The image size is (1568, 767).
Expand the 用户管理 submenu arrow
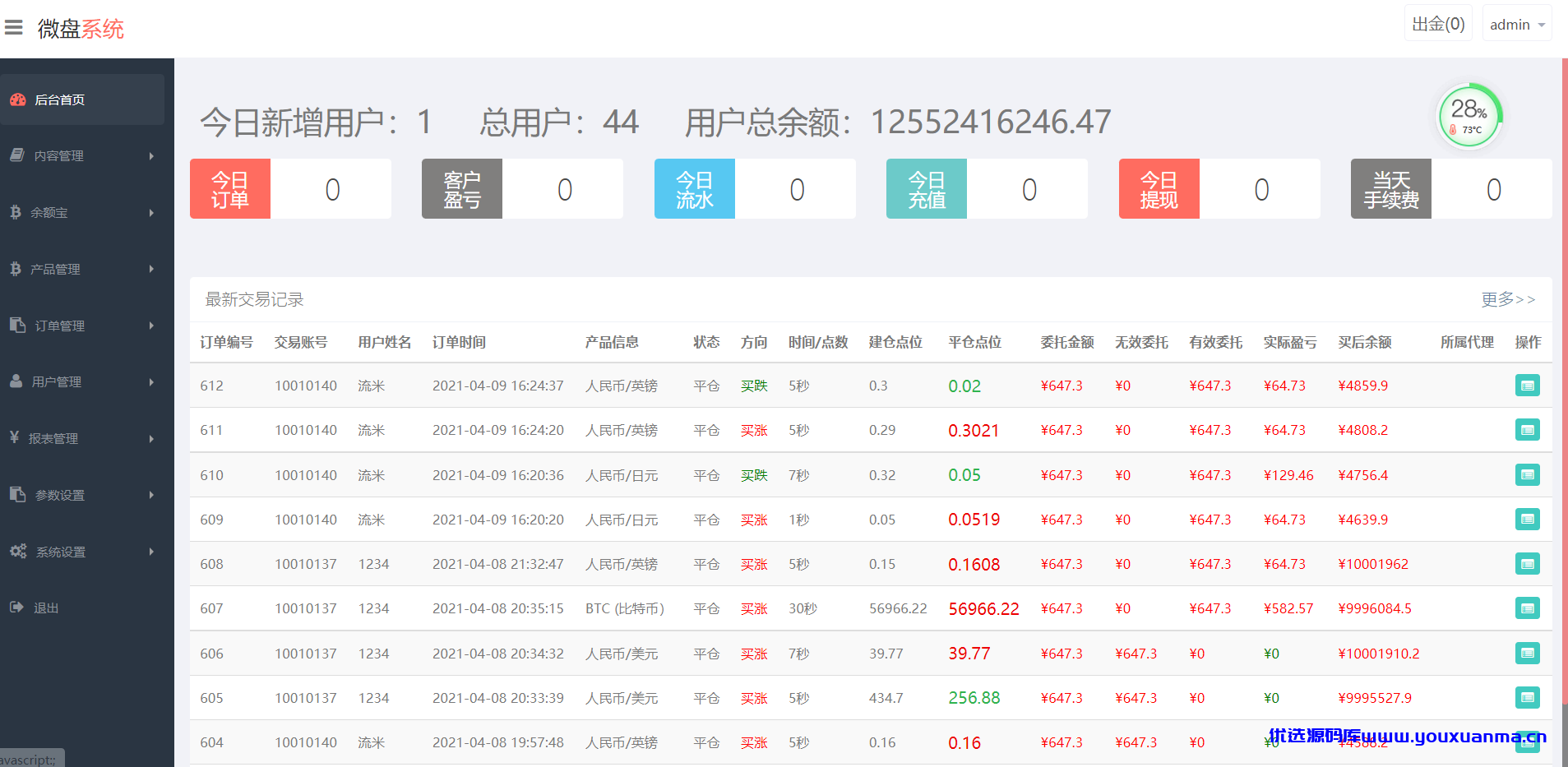pos(151,382)
